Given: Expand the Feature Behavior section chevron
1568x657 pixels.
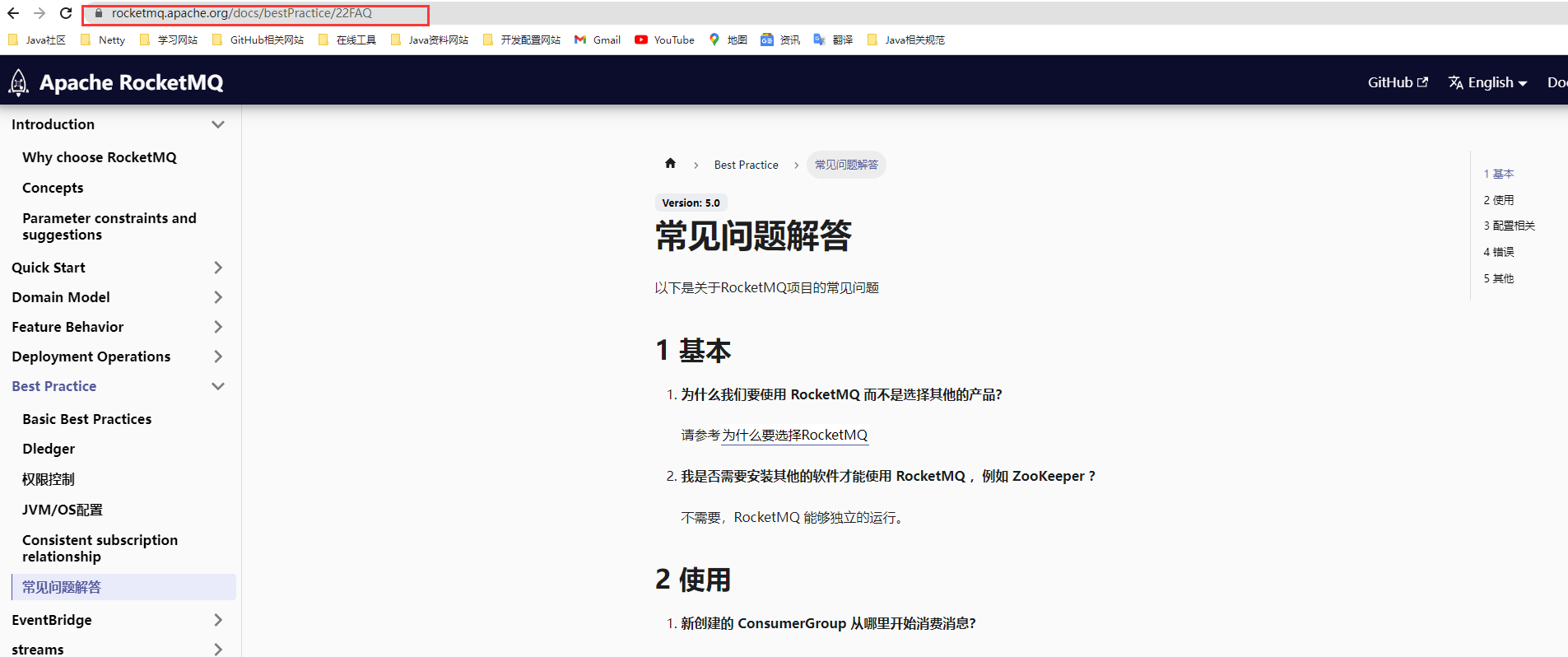Looking at the screenshot, I should [x=218, y=327].
